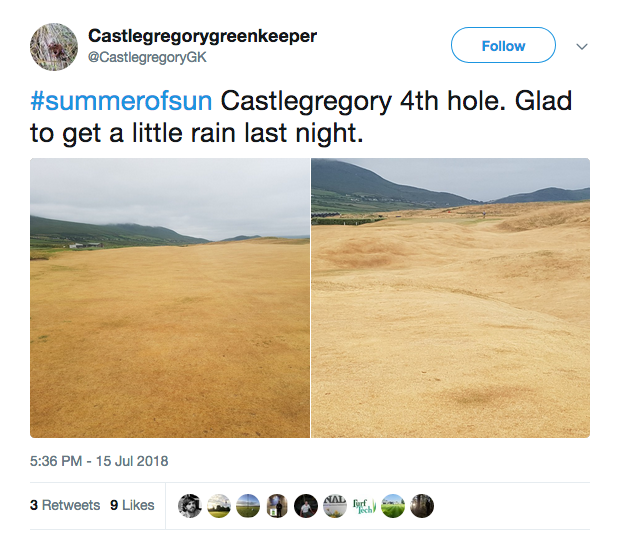Follow the Castlegregorygreenkeeper account
This screenshot has width=619, height=540.
(x=503, y=45)
